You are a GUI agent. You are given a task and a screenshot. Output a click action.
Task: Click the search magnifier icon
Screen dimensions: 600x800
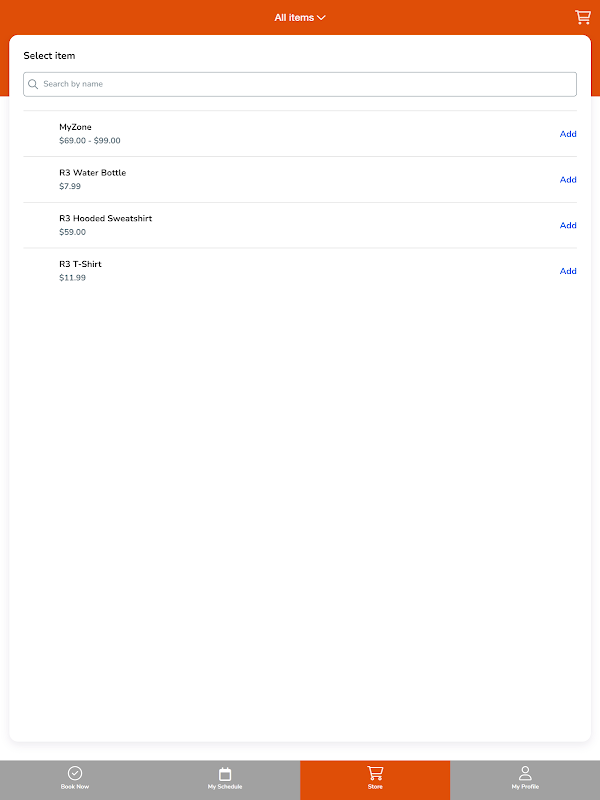[34, 84]
